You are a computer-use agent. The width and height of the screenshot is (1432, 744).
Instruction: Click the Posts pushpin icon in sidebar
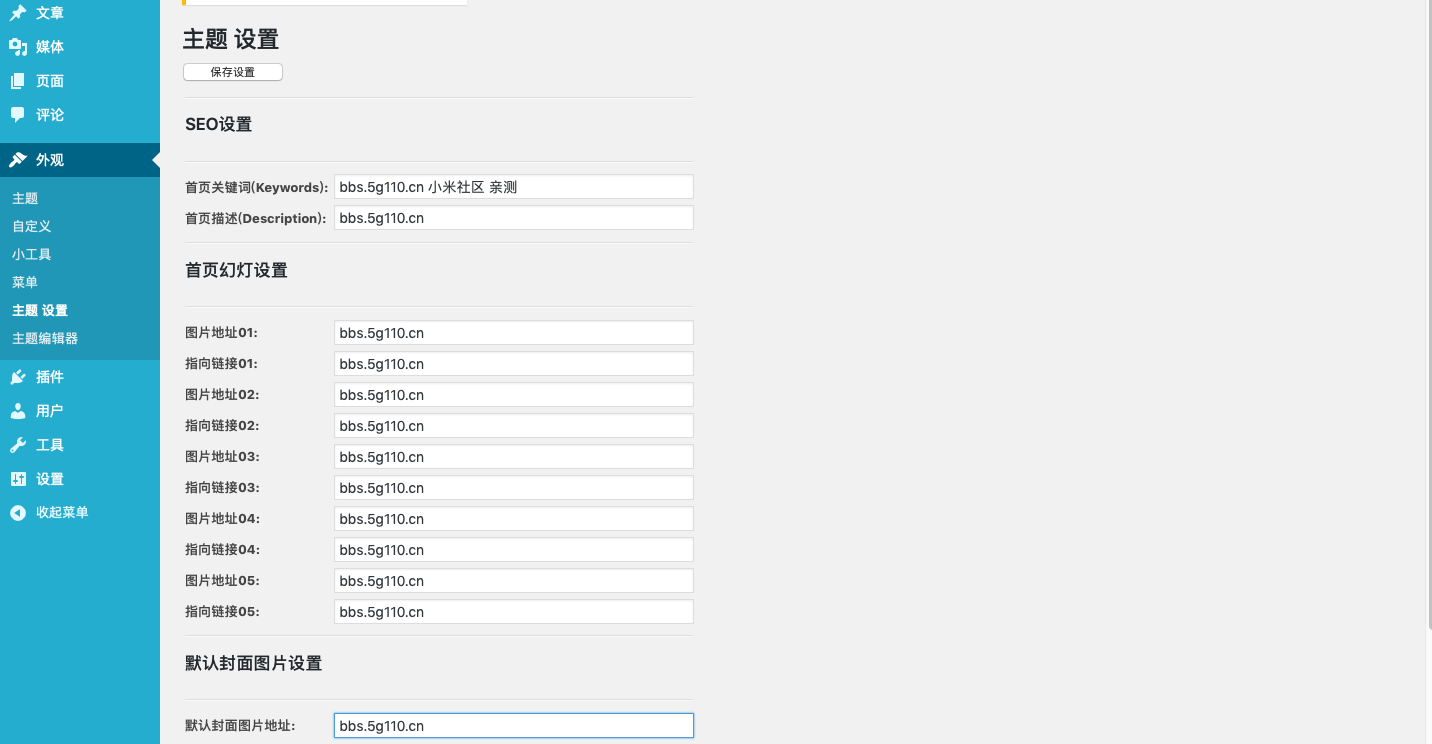pyautogui.click(x=18, y=13)
